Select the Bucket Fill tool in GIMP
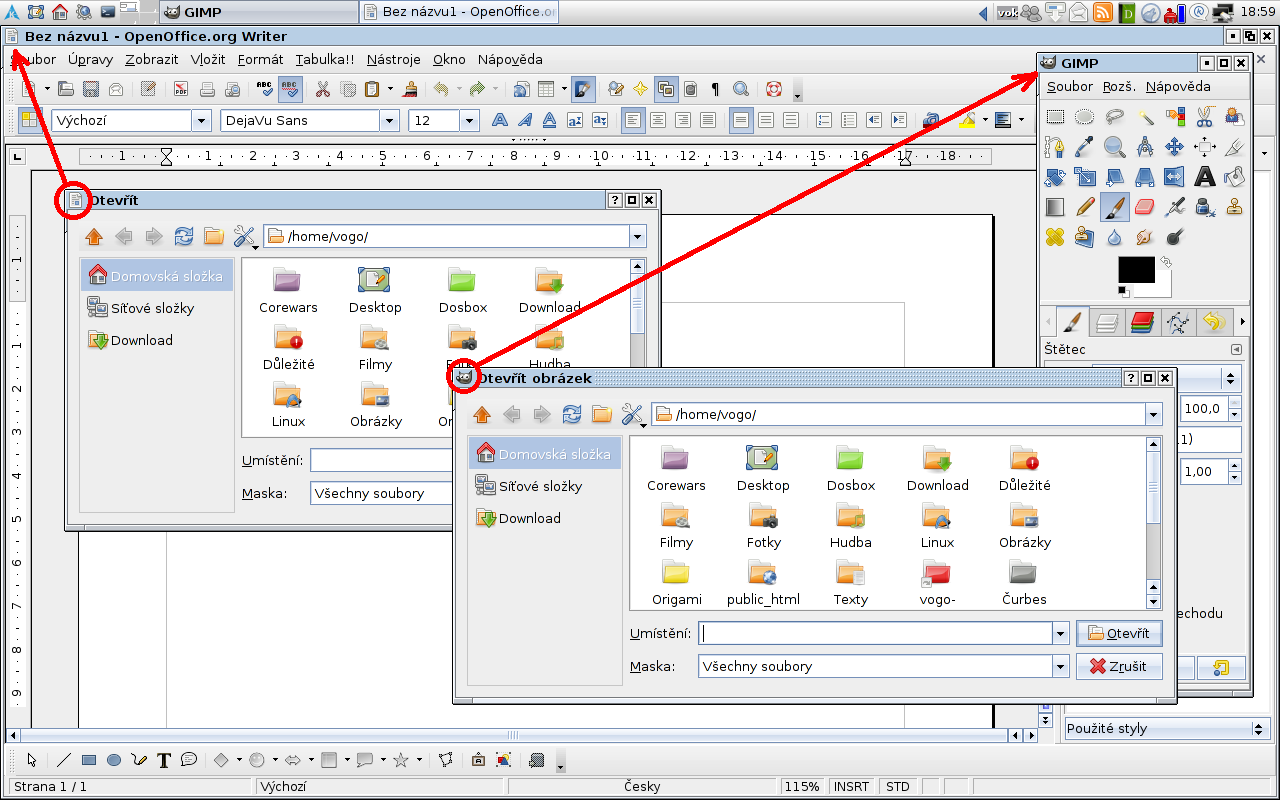This screenshot has width=1280, height=800. (1235, 177)
